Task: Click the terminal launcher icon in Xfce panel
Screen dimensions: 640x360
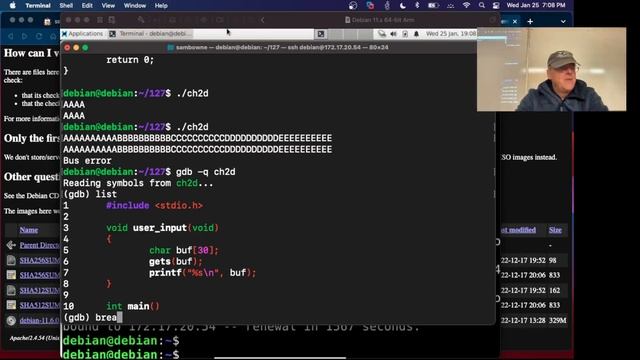Action: 321,34
